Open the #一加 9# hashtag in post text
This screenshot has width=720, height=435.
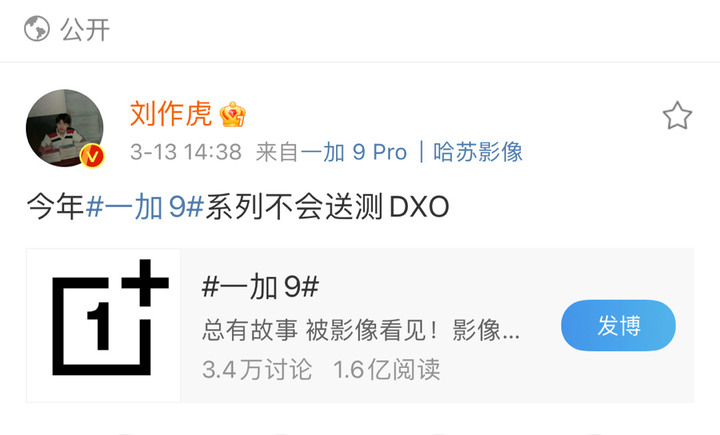[x=145, y=207]
